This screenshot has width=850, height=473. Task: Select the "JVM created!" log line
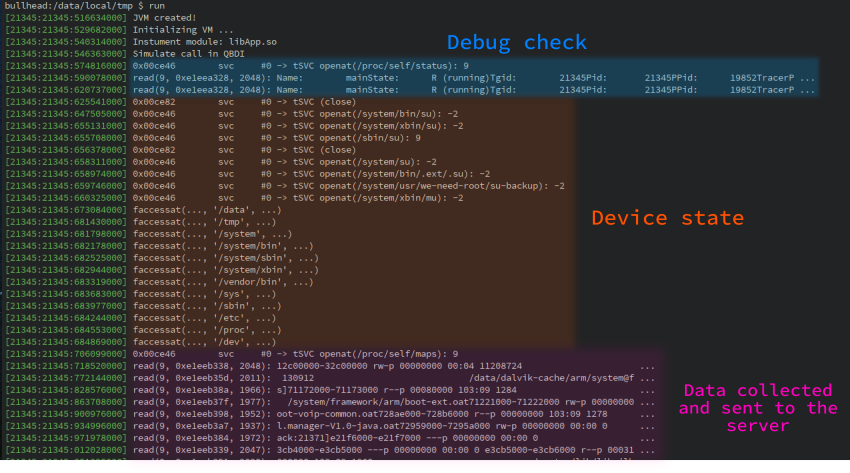pos(169,18)
